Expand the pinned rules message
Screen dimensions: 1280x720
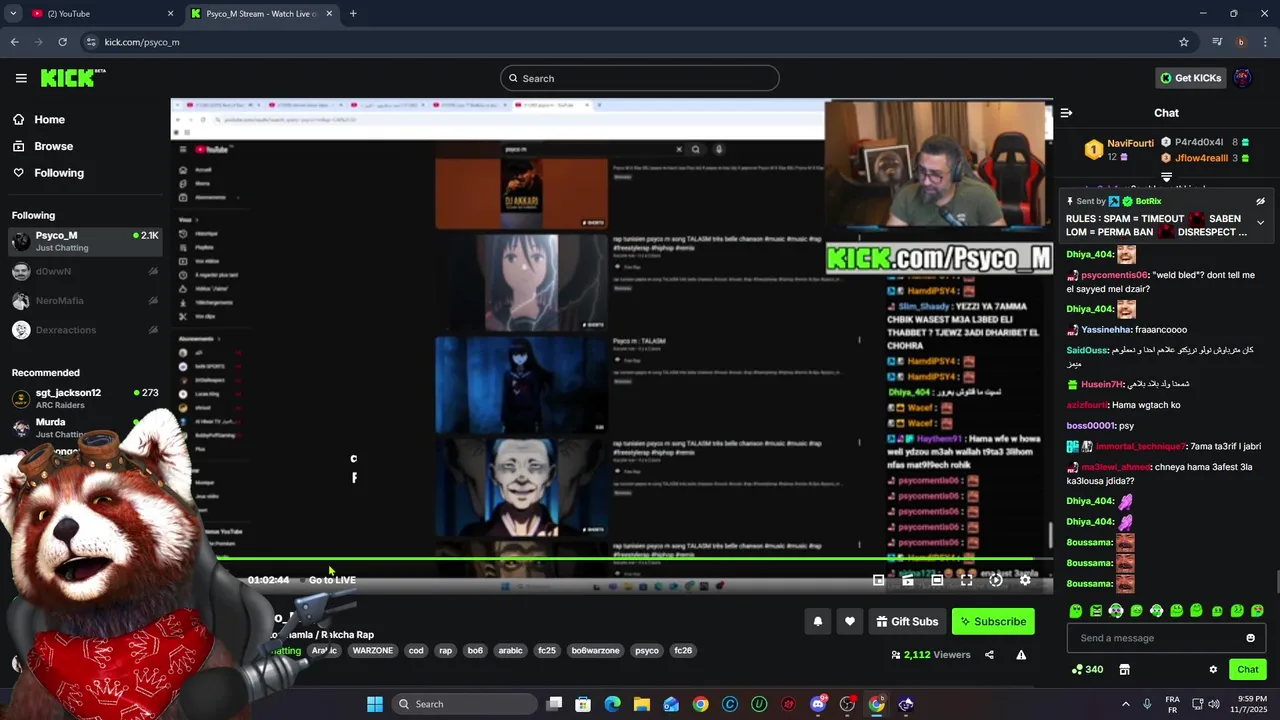point(1260,223)
